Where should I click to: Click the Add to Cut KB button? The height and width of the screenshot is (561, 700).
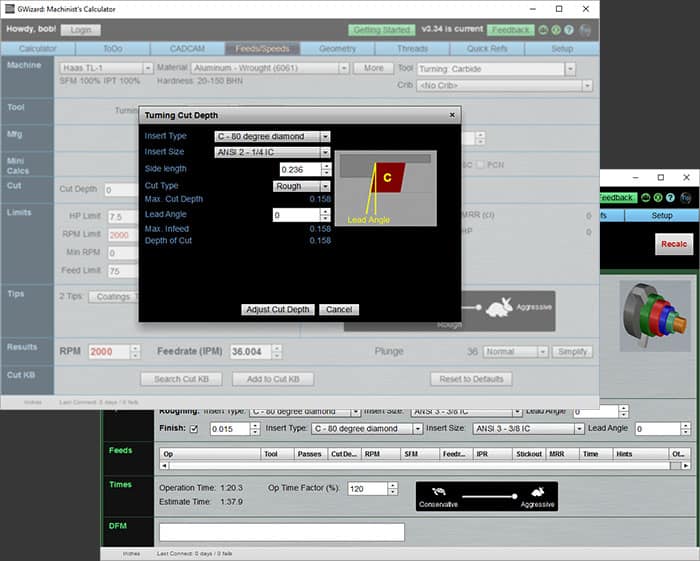point(273,379)
